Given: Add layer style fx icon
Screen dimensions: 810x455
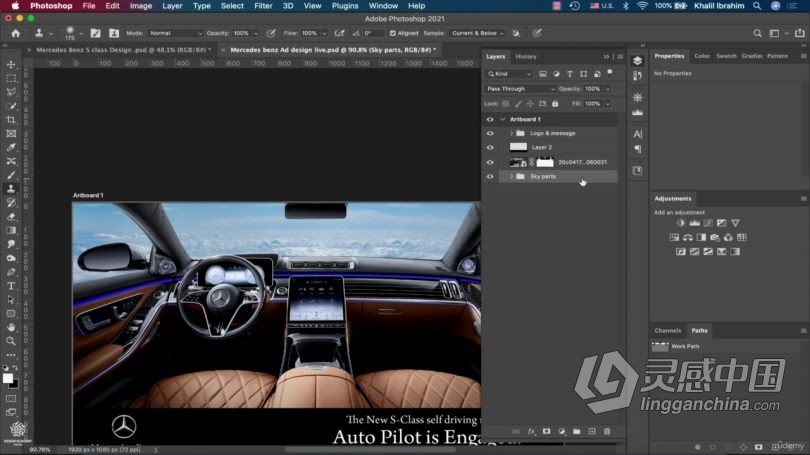Looking at the screenshot, I should [x=531, y=431].
